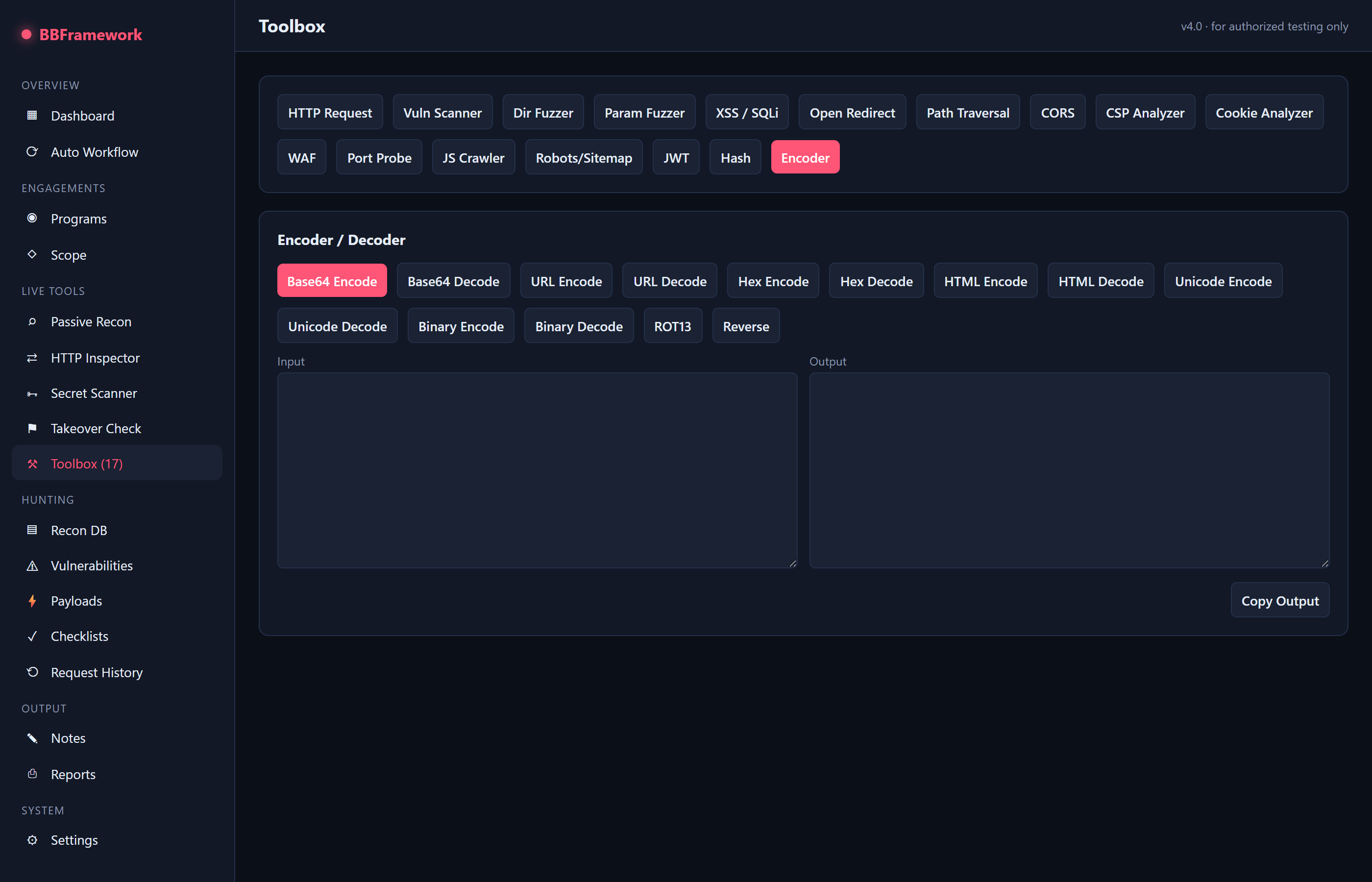Click the Output area resize handle
The height and width of the screenshot is (882, 1372).
point(1324,563)
